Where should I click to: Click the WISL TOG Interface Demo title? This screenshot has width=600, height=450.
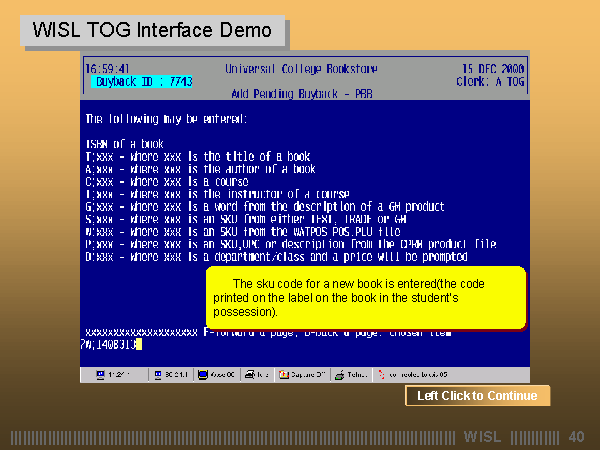pos(152,30)
